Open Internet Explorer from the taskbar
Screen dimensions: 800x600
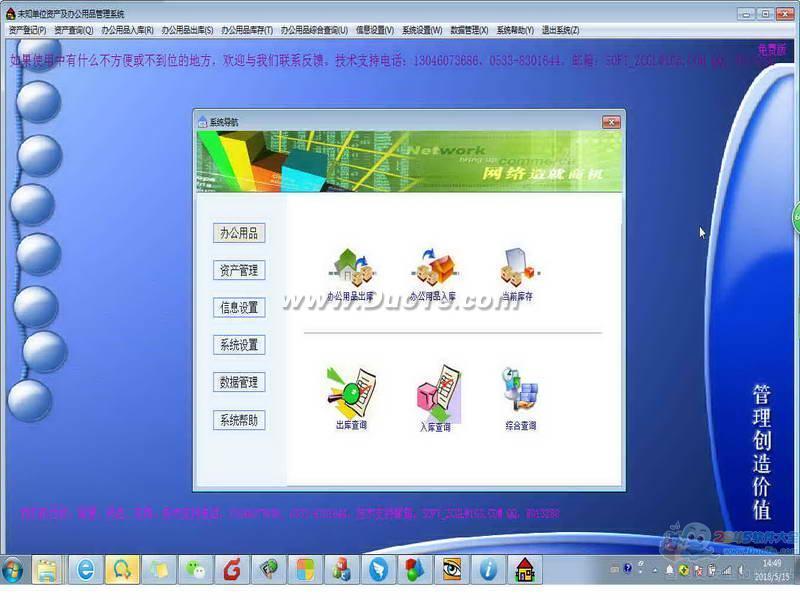pyautogui.click(x=85, y=570)
